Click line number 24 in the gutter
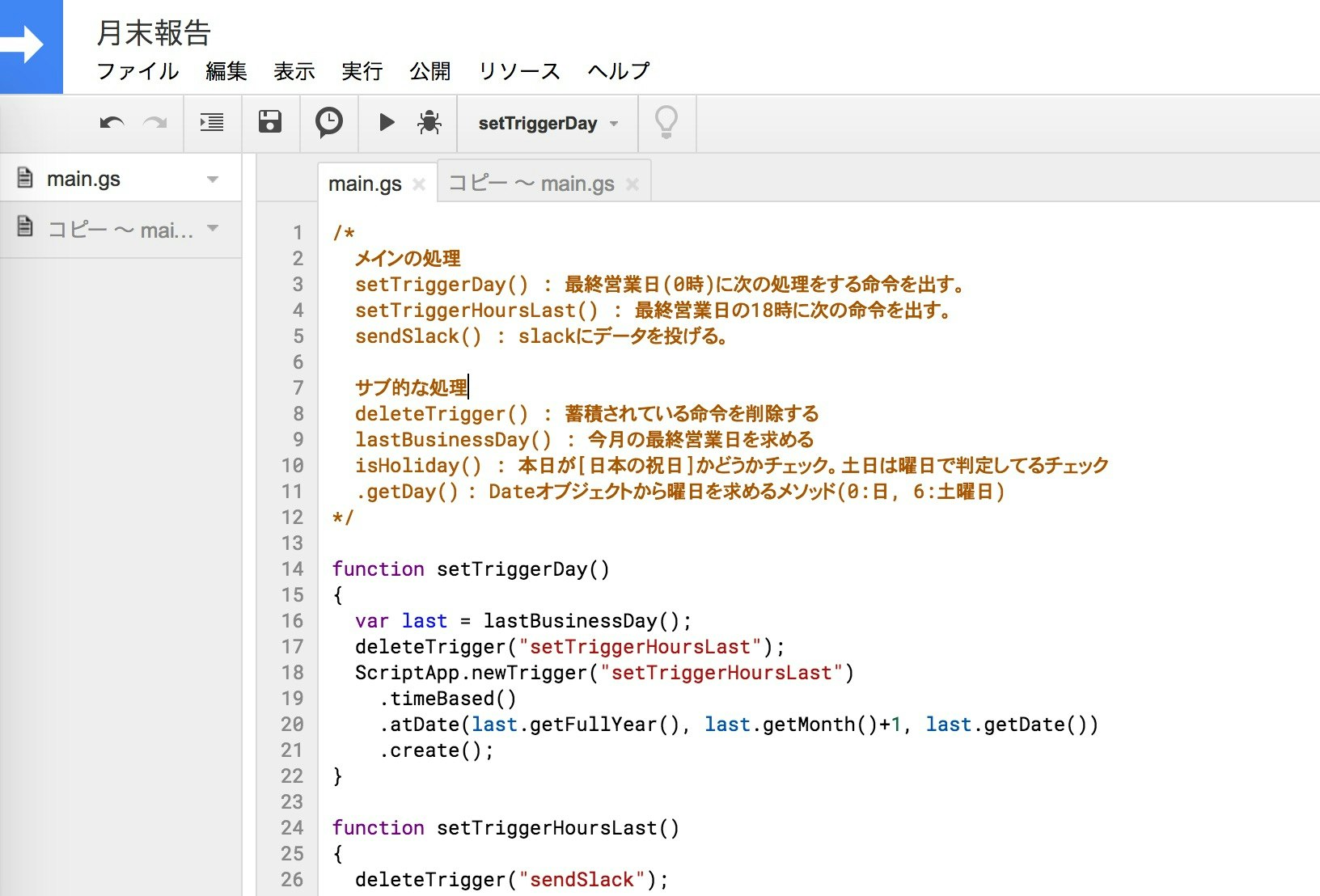 (293, 828)
